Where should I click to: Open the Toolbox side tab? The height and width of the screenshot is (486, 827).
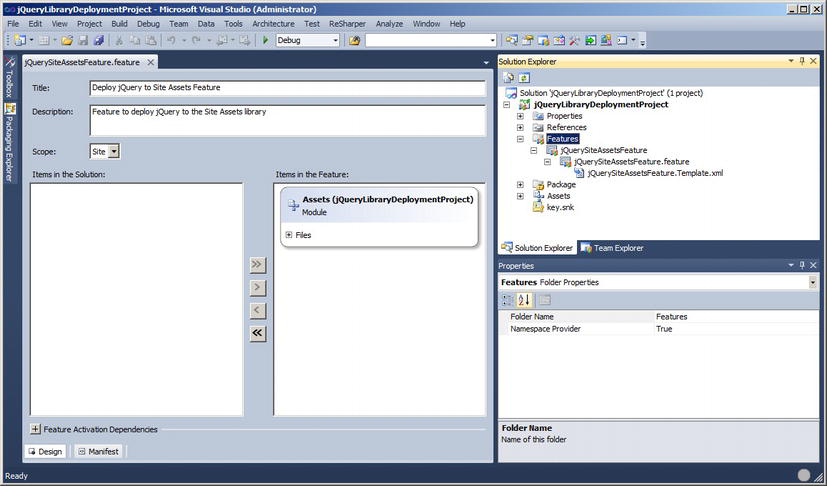(x=9, y=77)
